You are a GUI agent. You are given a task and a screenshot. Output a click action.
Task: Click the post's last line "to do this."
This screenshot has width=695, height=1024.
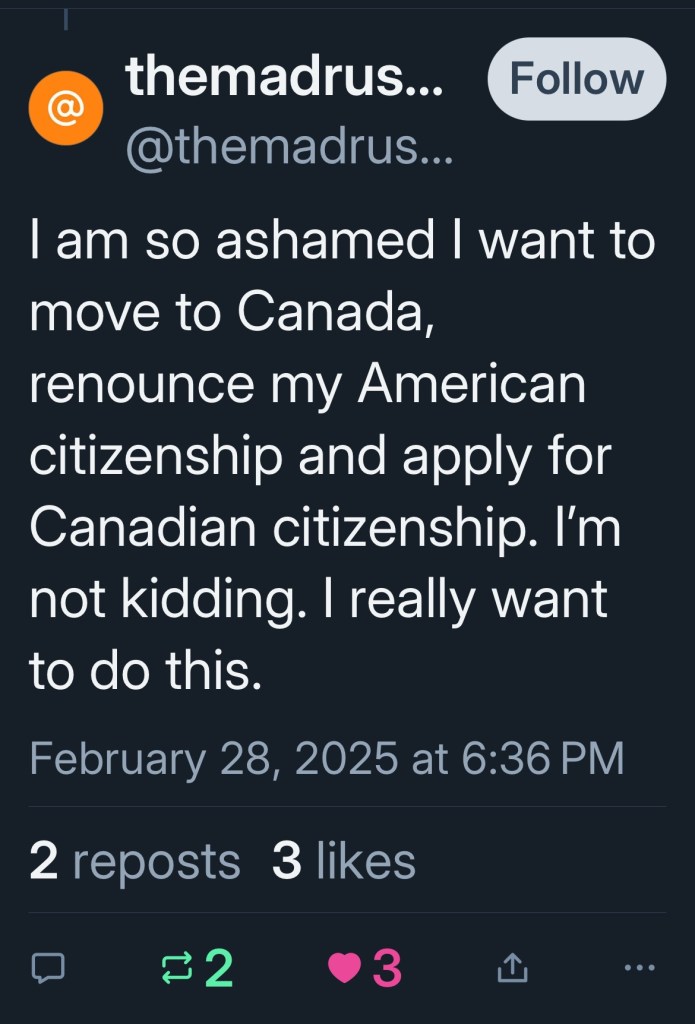tap(145, 672)
